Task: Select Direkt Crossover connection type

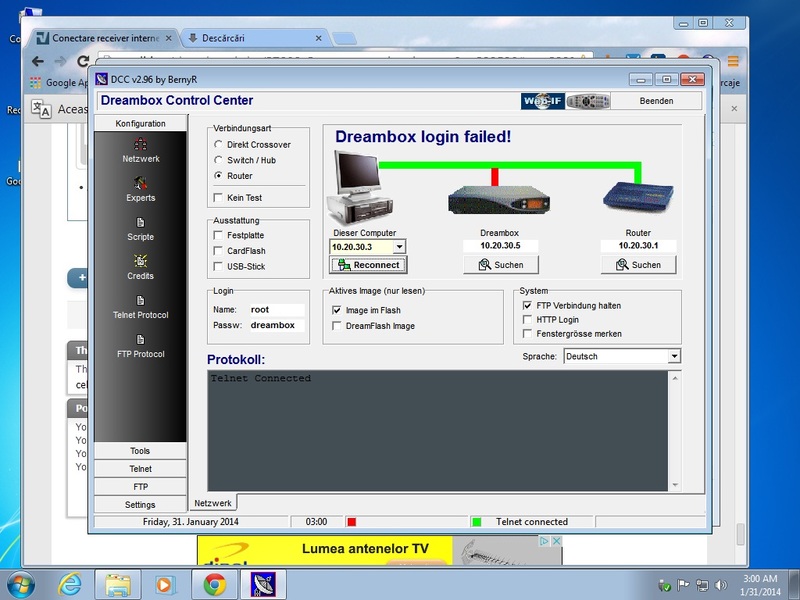Action: point(218,144)
